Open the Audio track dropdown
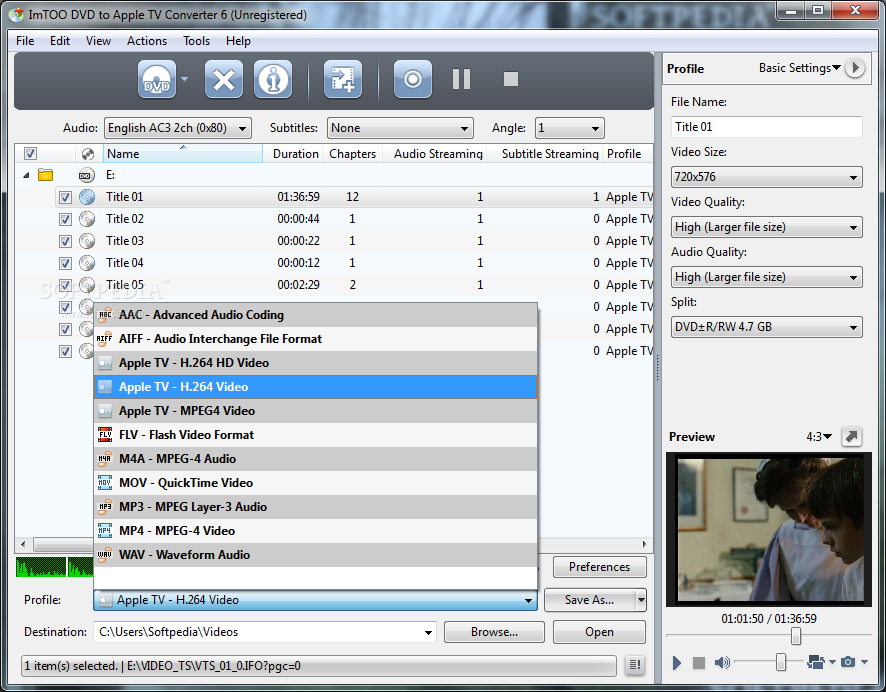This screenshot has height=692, width=886. (x=177, y=128)
